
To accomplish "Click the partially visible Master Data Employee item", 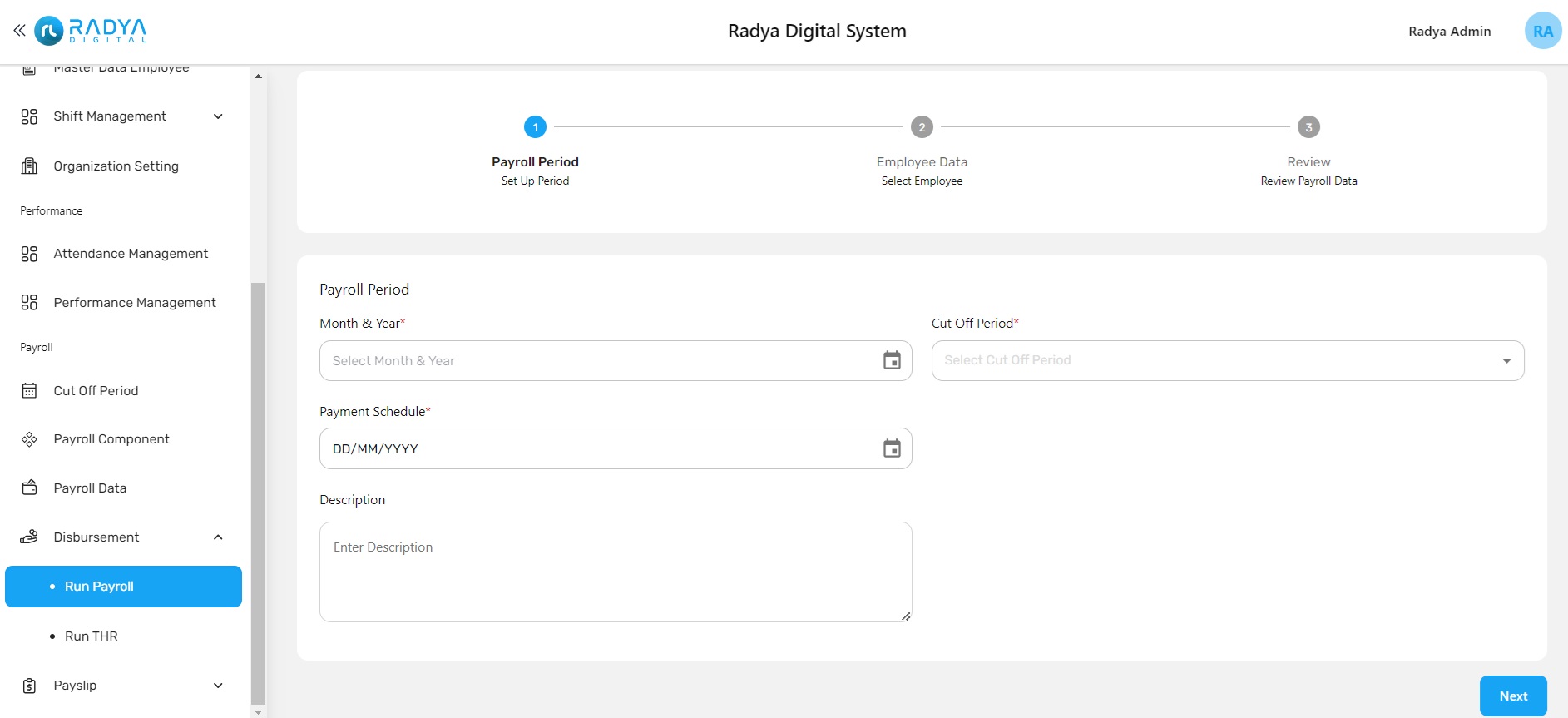I will tap(123, 71).
